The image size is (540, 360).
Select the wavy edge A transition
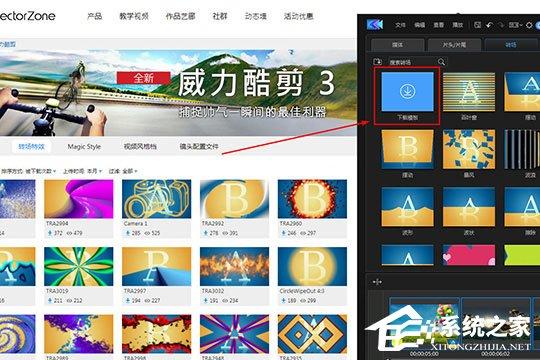click(407, 207)
